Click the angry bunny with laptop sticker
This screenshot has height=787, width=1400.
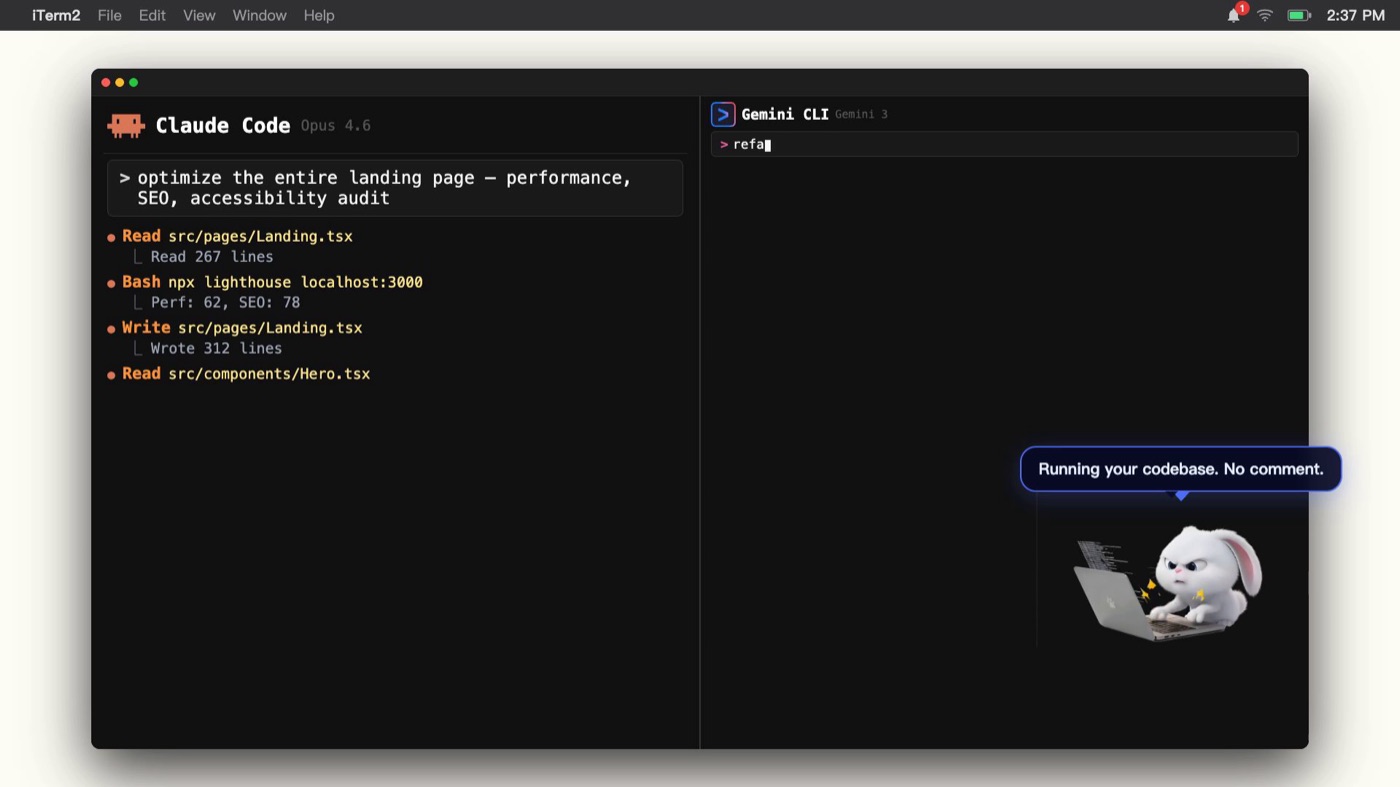1168,582
